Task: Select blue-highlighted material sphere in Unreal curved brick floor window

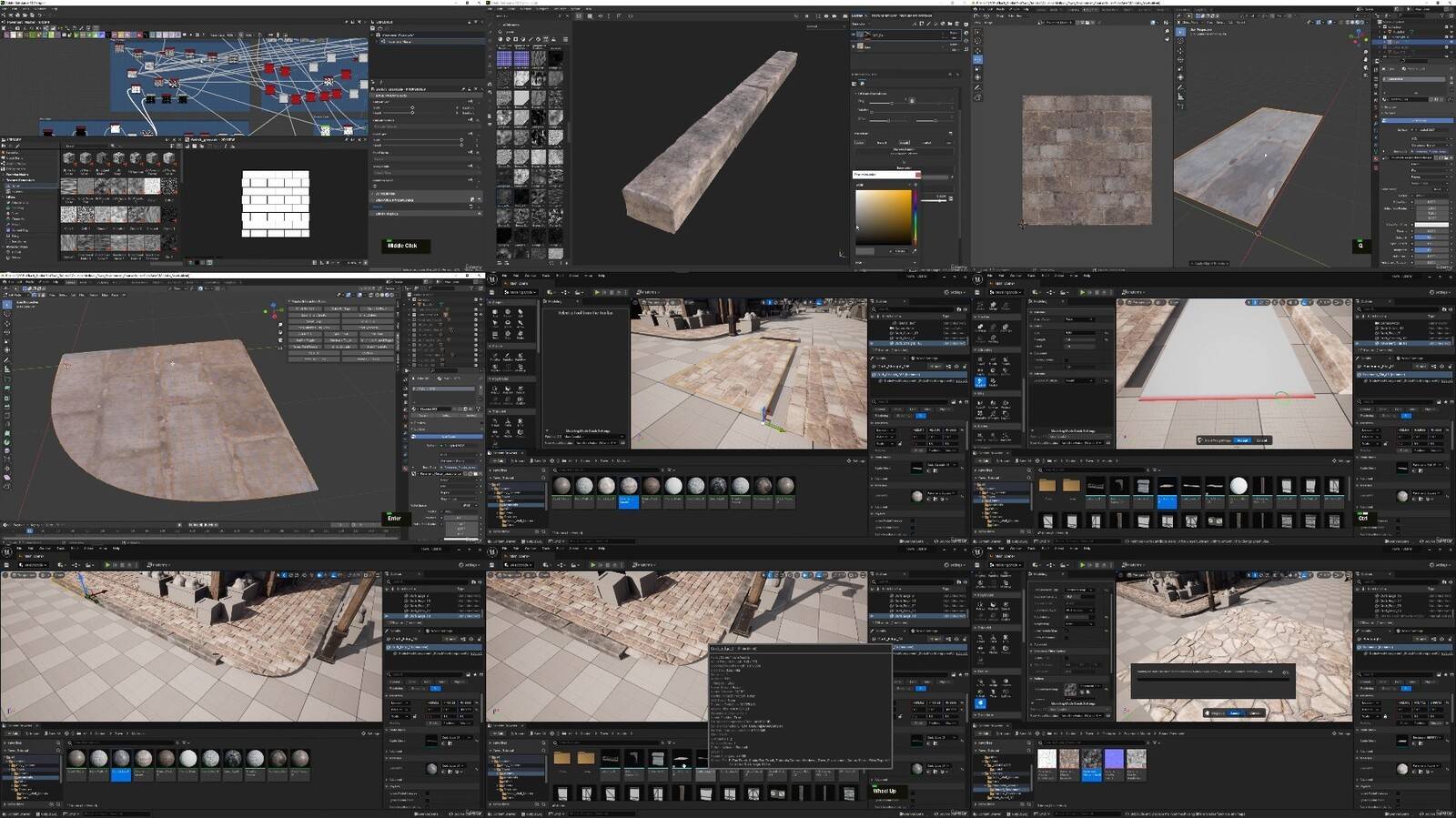Action: coord(121,763)
